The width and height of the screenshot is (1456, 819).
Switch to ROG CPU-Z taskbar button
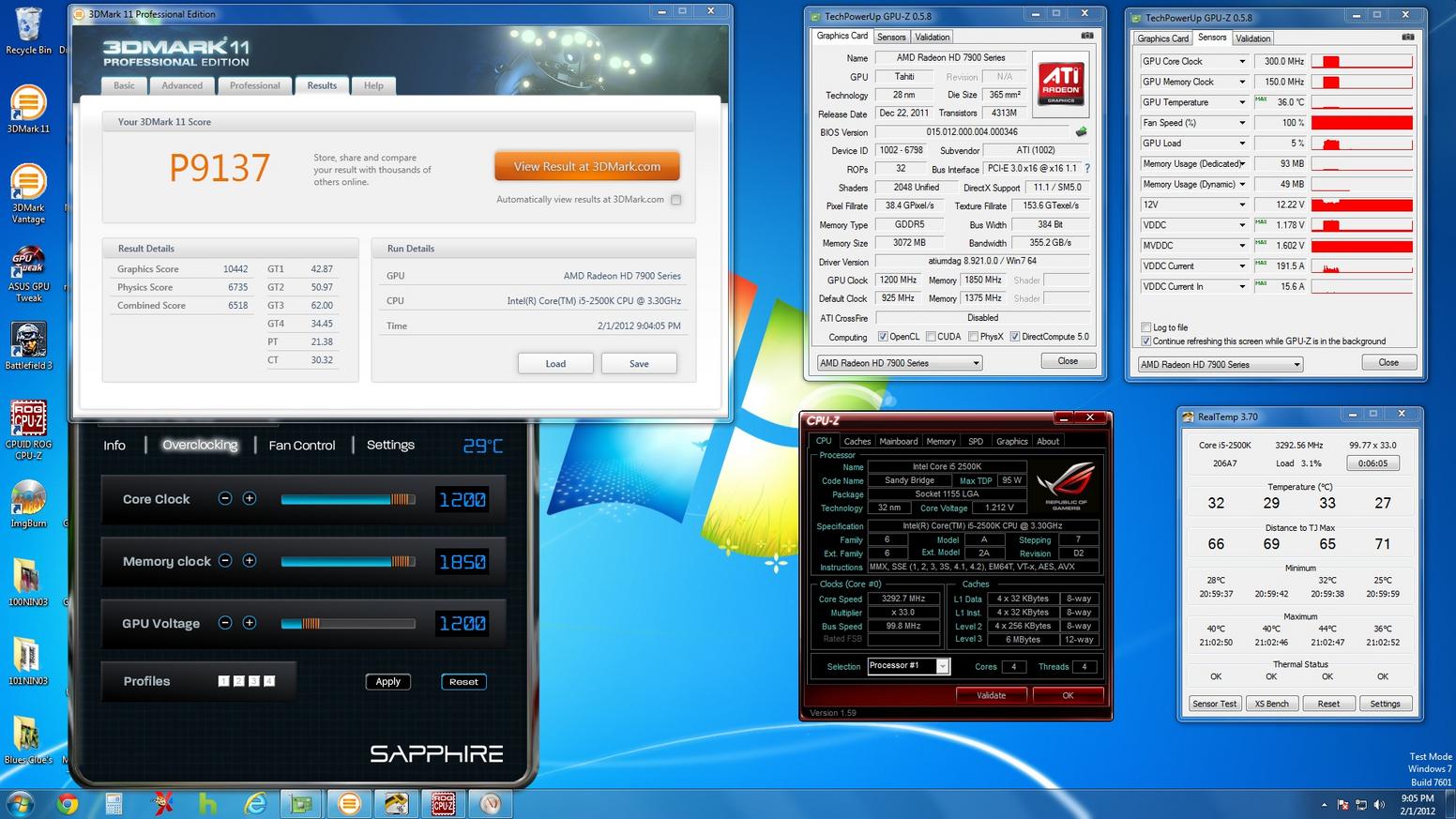tap(443, 804)
